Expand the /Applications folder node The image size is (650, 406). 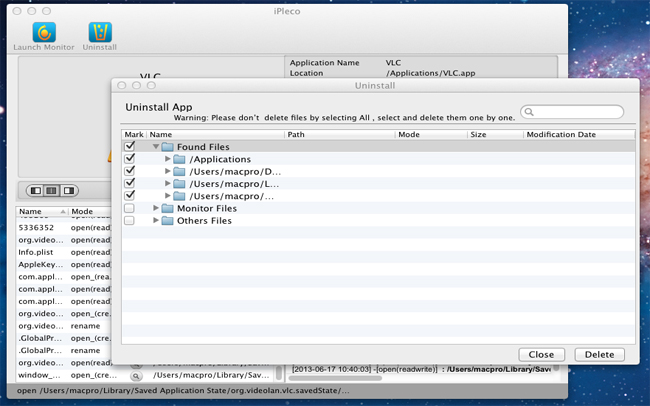click(x=168, y=159)
